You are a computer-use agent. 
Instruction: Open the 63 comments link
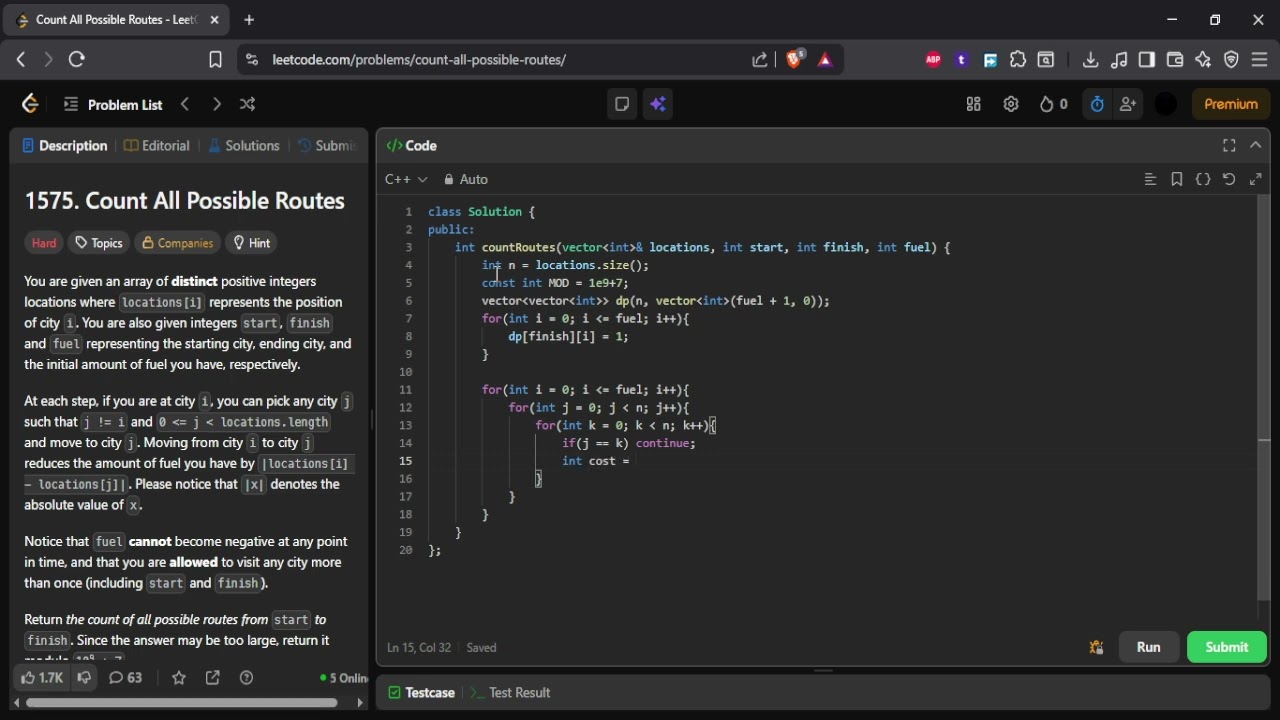(125, 677)
